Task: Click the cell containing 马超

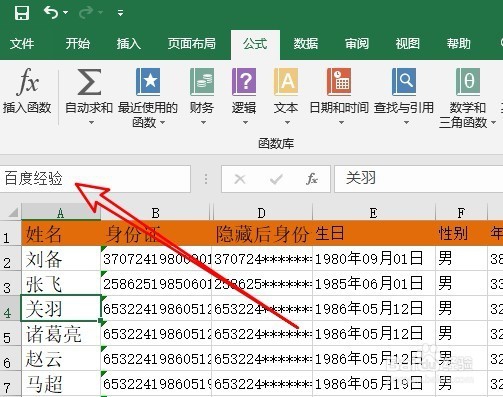Action: click(61, 383)
